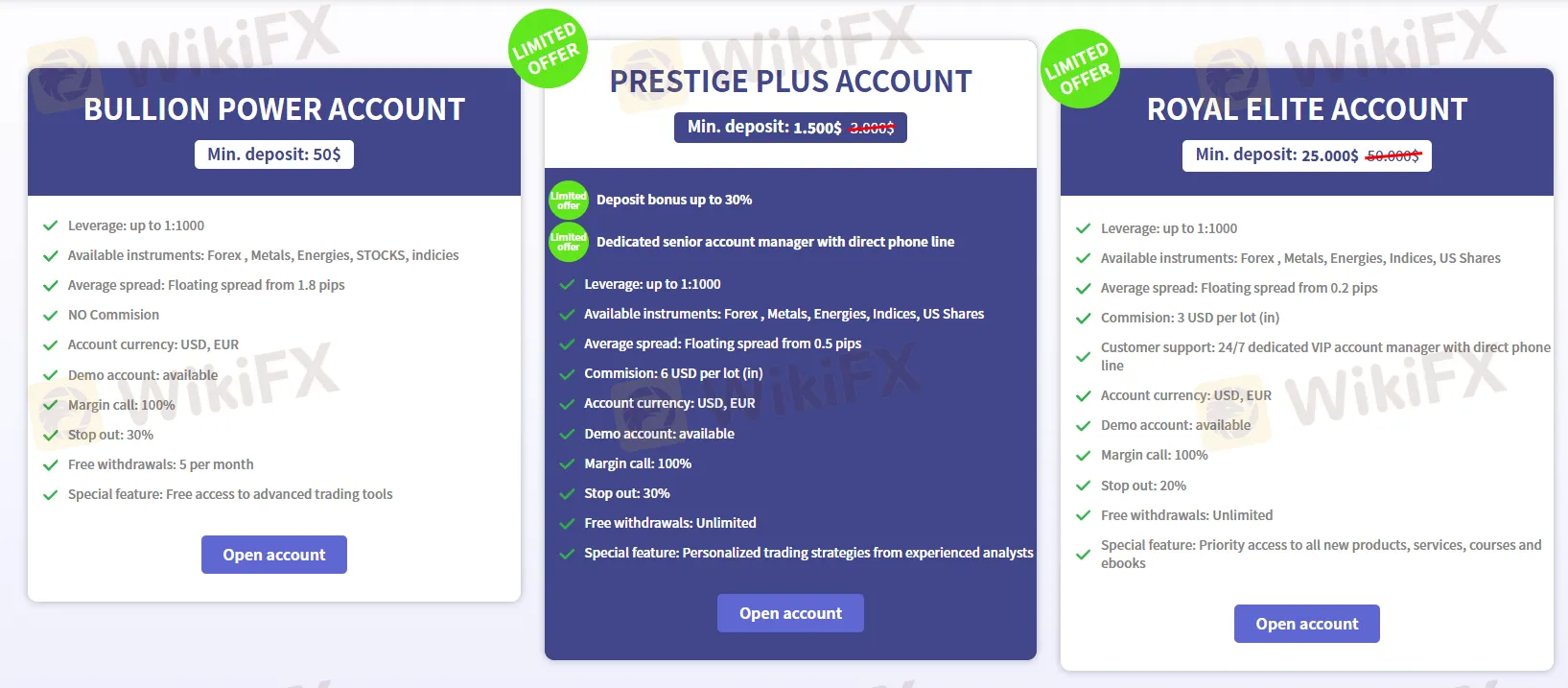
Task: Select the ROYAL ELITE ACCOUNT header
Action: click(x=1306, y=109)
